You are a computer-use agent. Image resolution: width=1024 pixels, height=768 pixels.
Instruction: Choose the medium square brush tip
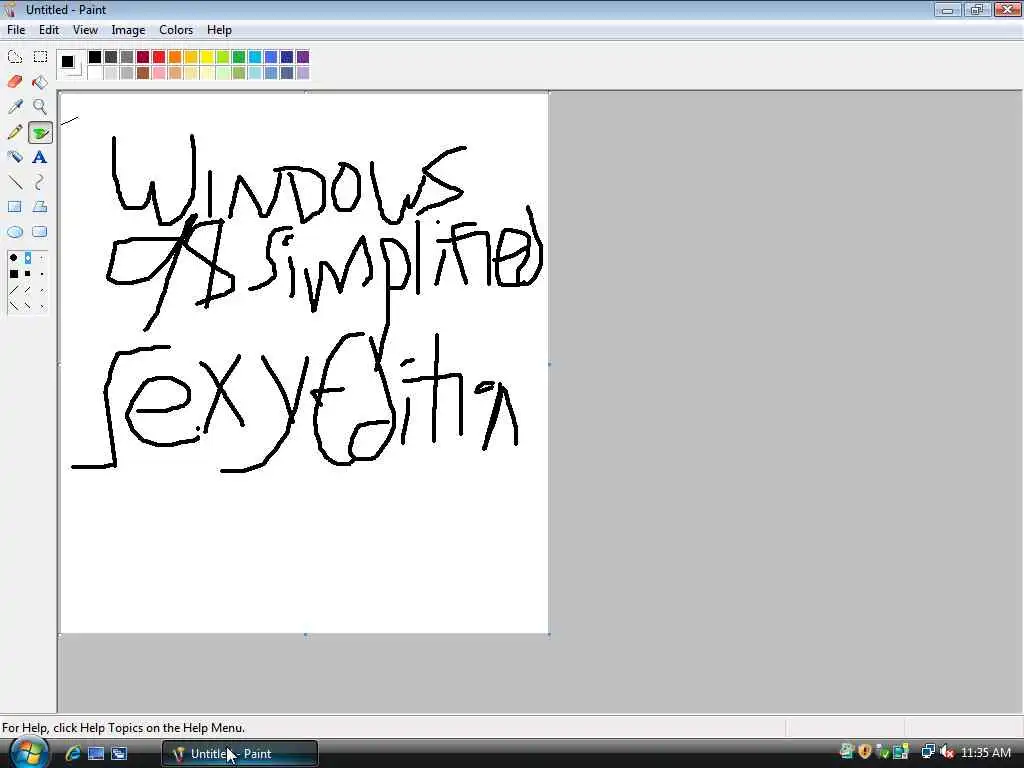point(28,274)
